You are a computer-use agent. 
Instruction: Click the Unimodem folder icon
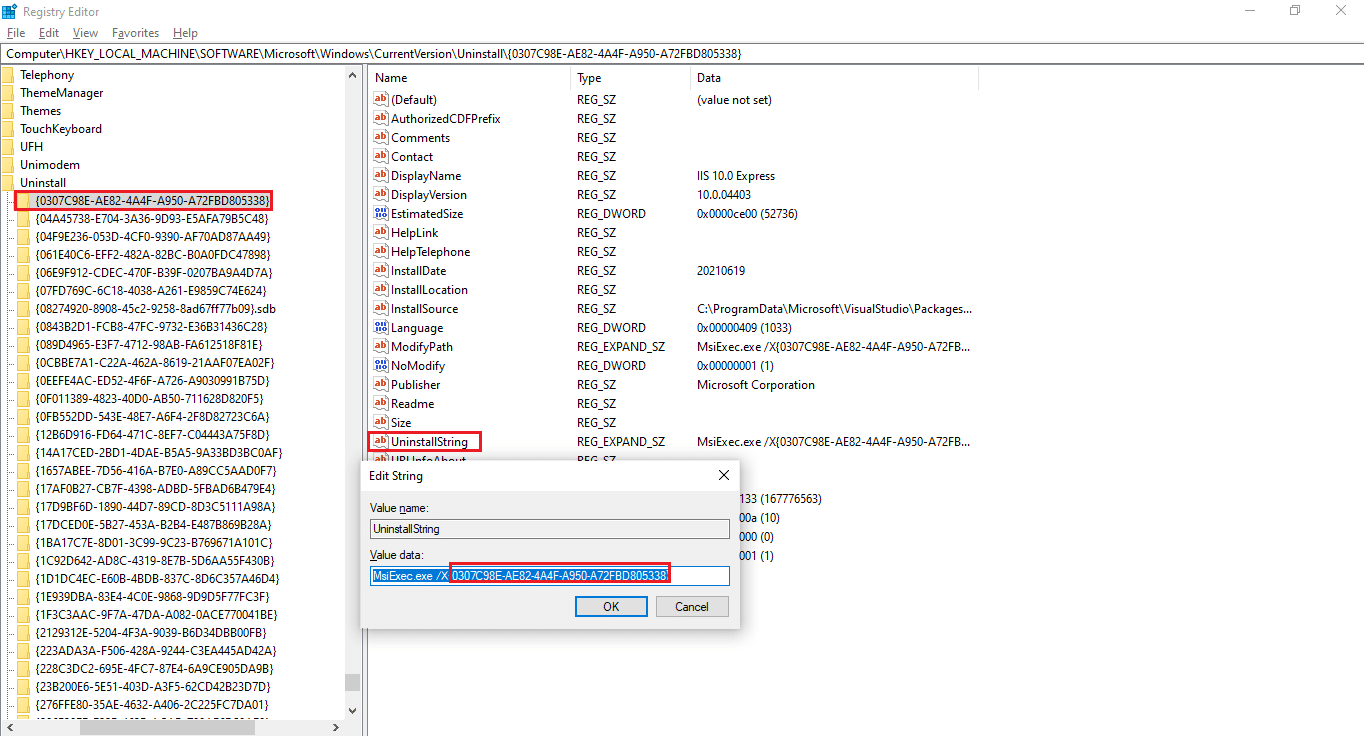(x=8, y=165)
